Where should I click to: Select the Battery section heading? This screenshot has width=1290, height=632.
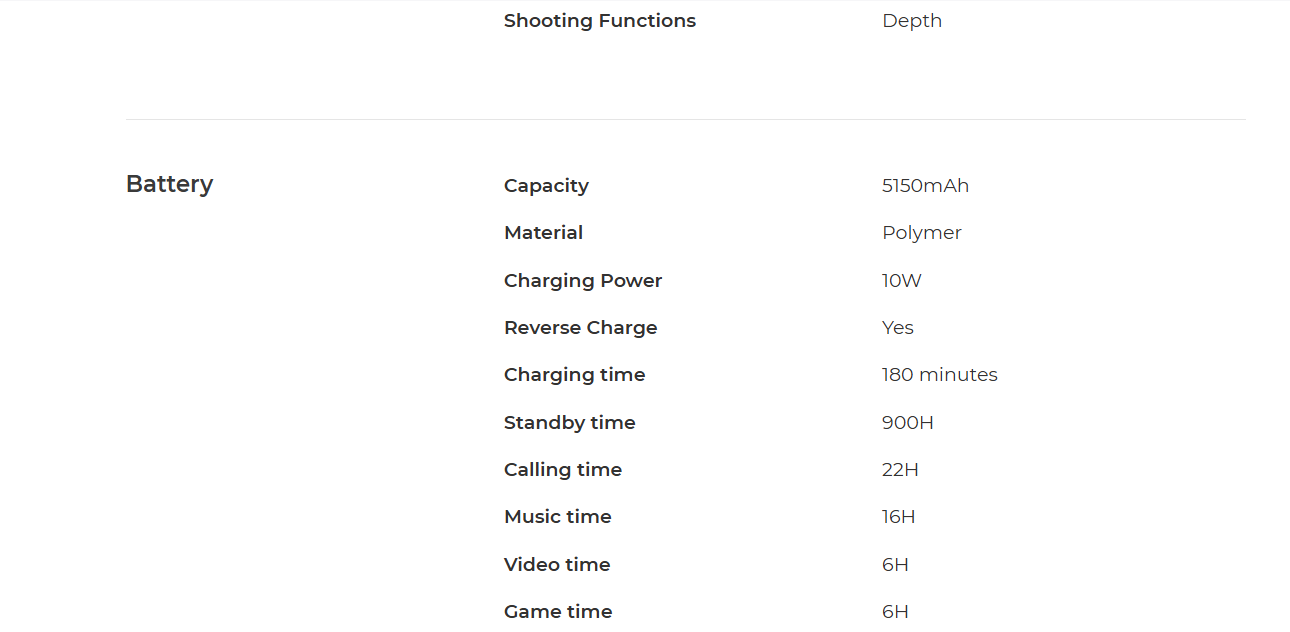point(169,185)
